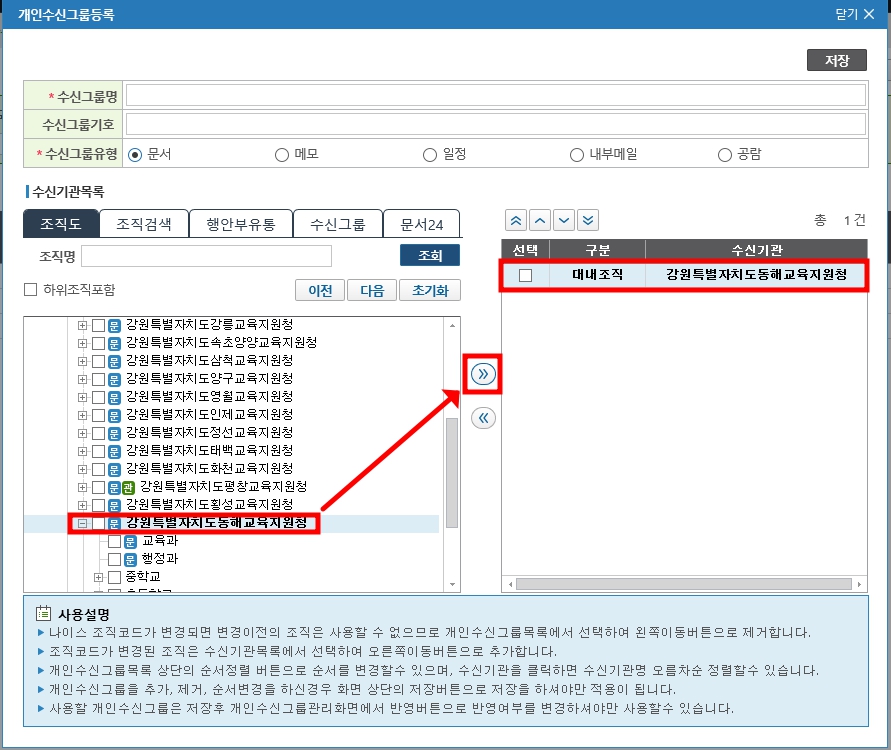Move selected item to bottom of list

pyautogui.click(x=588, y=220)
